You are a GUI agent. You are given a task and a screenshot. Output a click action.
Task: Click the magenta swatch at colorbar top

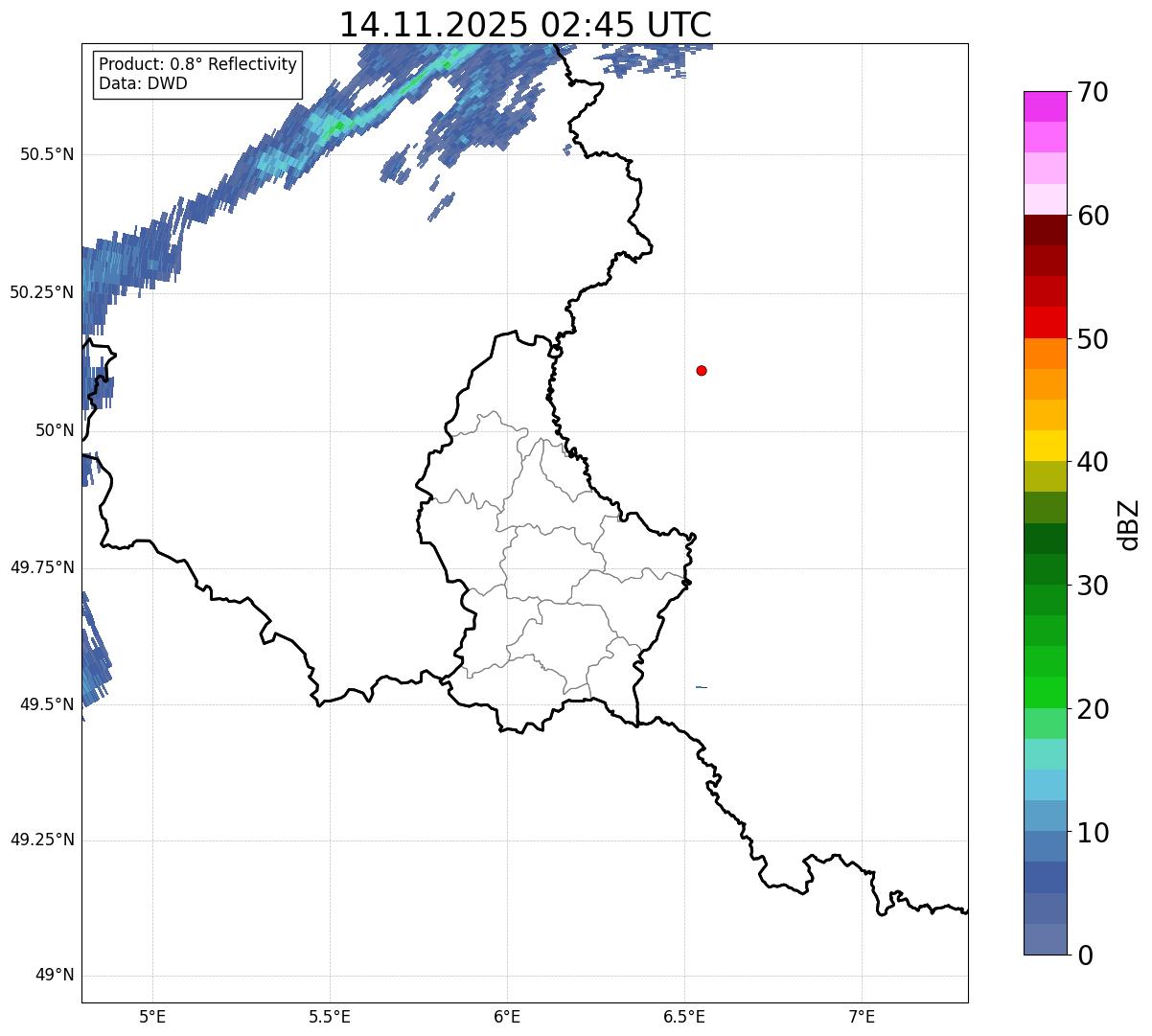1046,106
